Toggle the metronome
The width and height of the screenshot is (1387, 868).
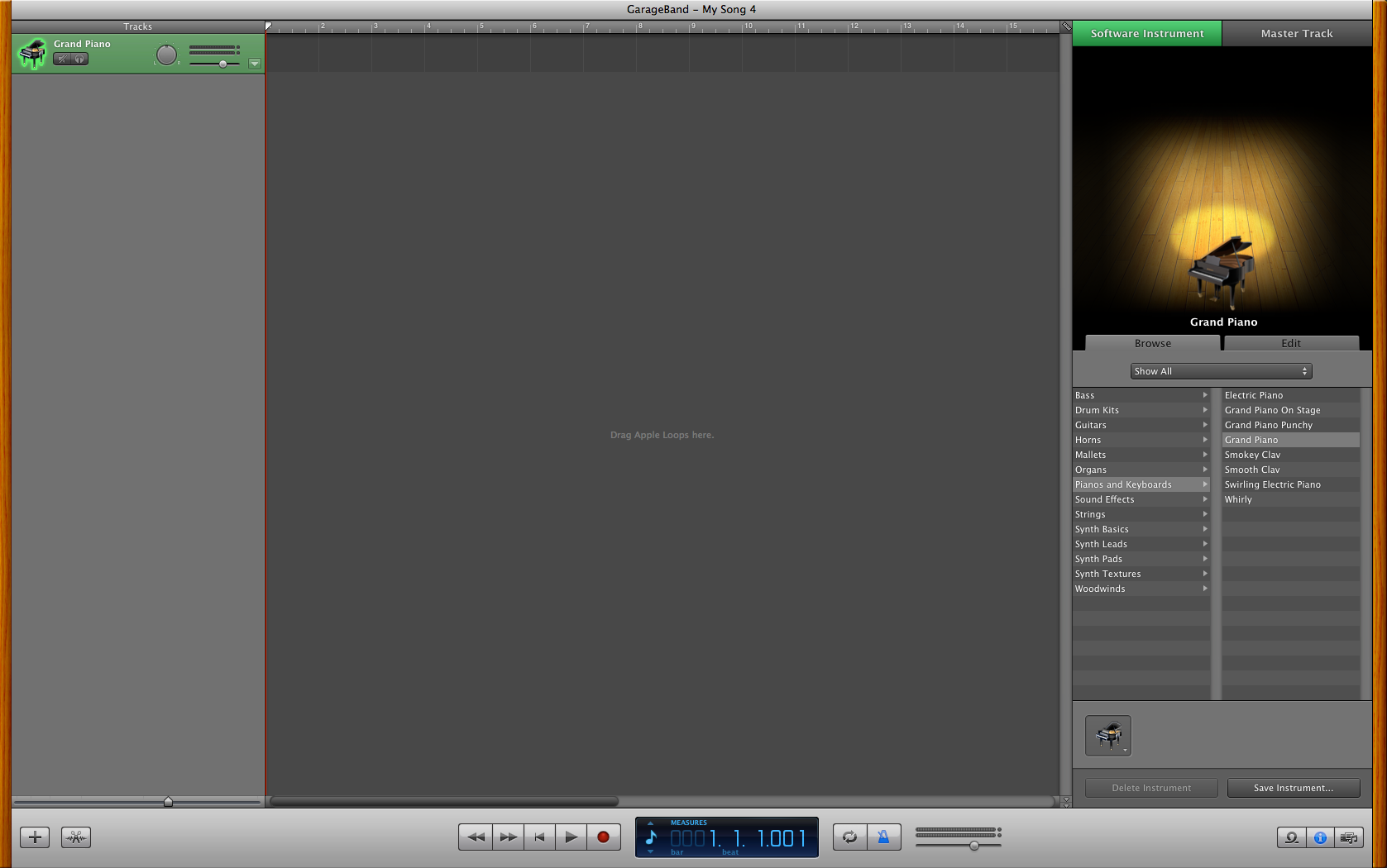coord(884,837)
